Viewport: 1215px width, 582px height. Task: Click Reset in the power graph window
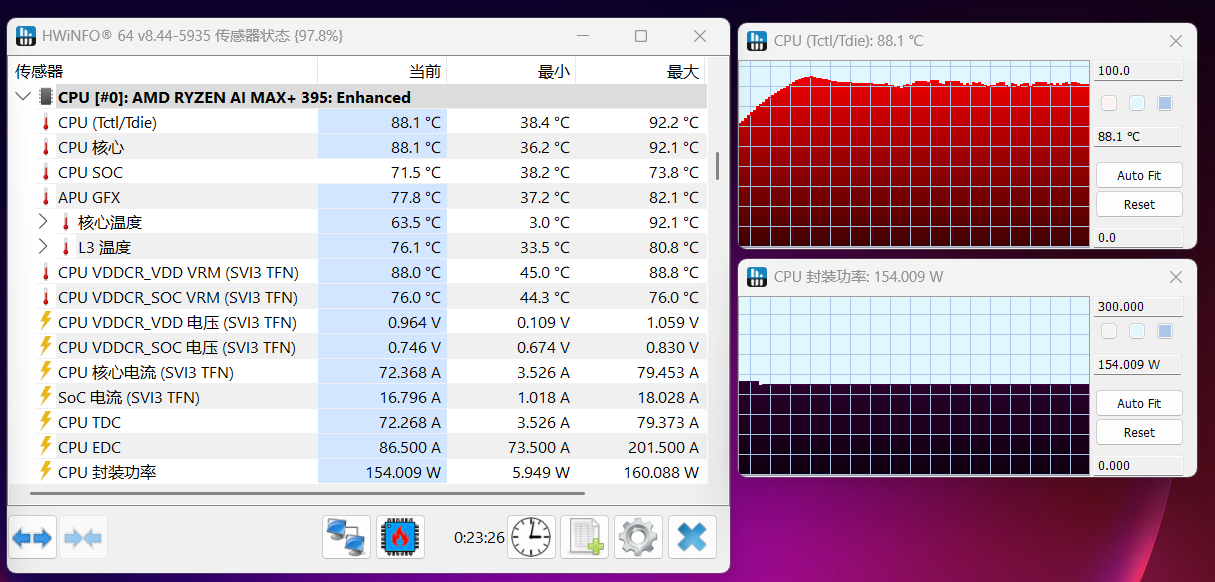(1139, 432)
